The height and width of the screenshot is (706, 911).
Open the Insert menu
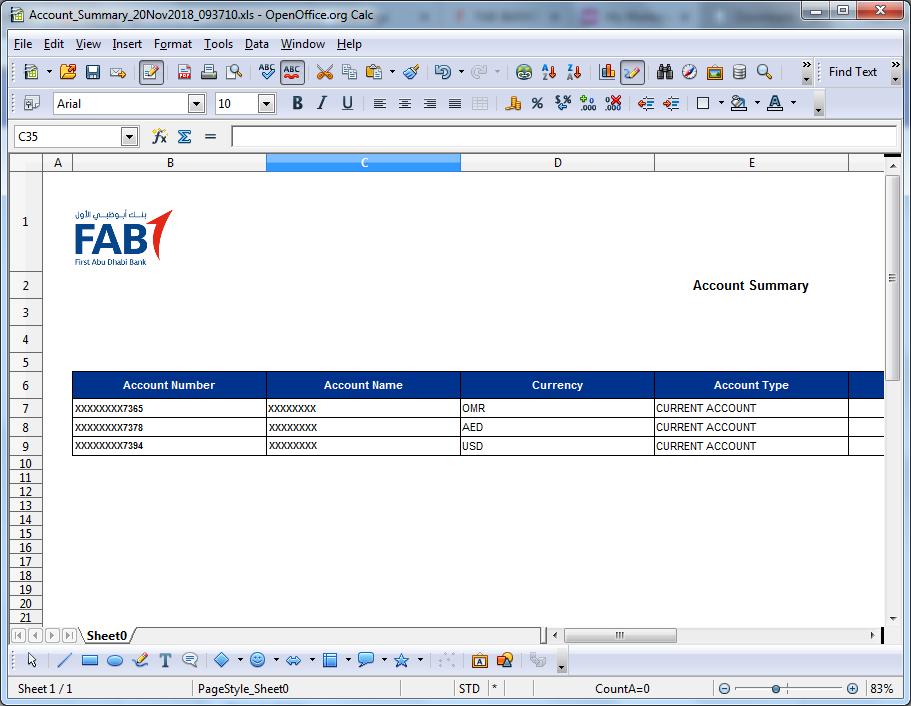[x=127, y=44]
